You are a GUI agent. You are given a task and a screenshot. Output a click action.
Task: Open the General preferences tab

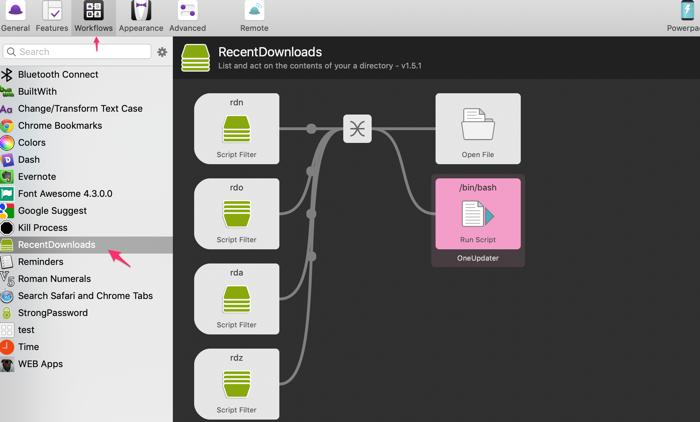pos(15,16)
